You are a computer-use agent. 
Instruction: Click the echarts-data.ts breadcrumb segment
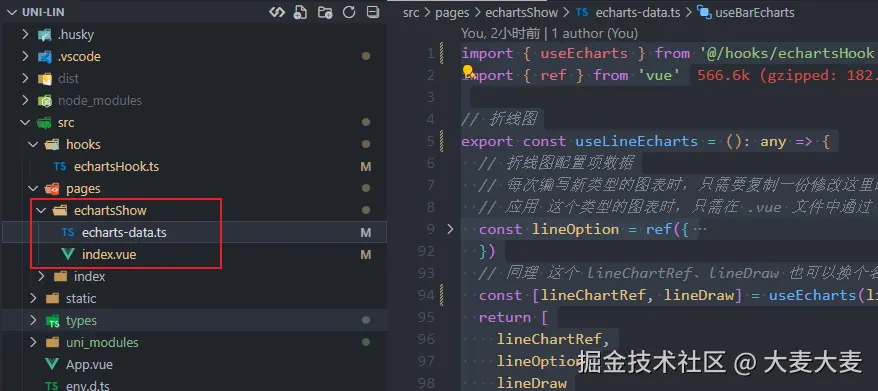(637, 12)
